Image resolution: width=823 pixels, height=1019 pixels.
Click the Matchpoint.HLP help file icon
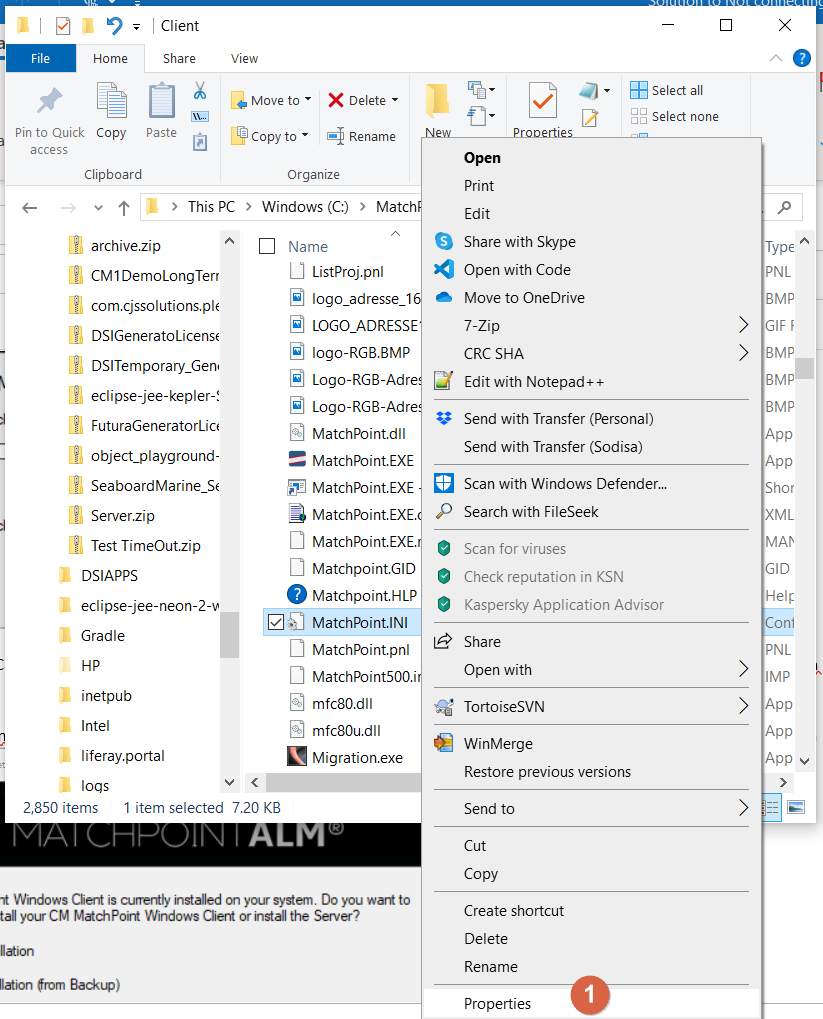coord(296,595)
